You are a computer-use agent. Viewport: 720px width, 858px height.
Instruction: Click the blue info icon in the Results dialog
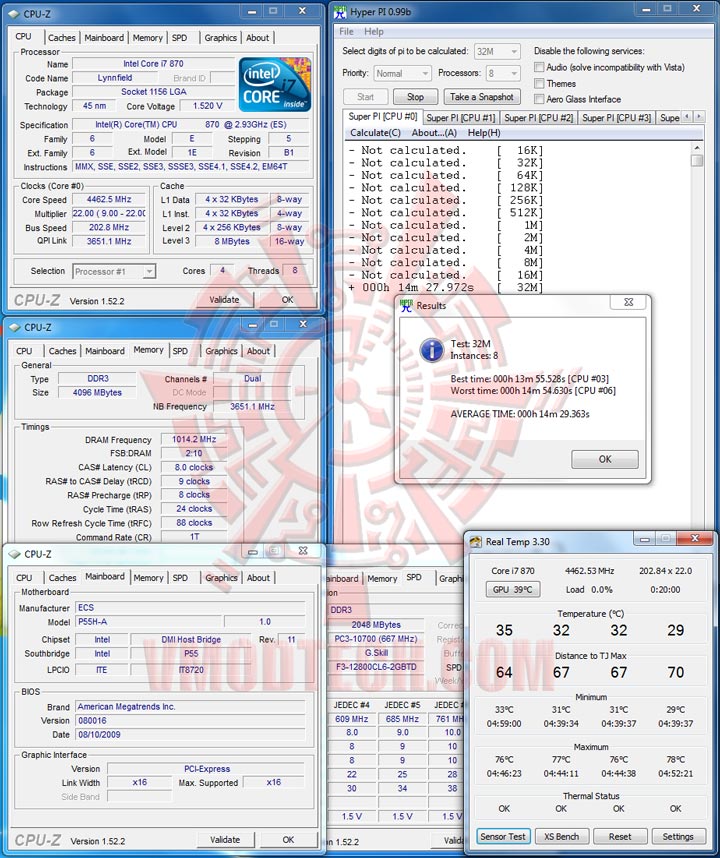tap(432, 350)
